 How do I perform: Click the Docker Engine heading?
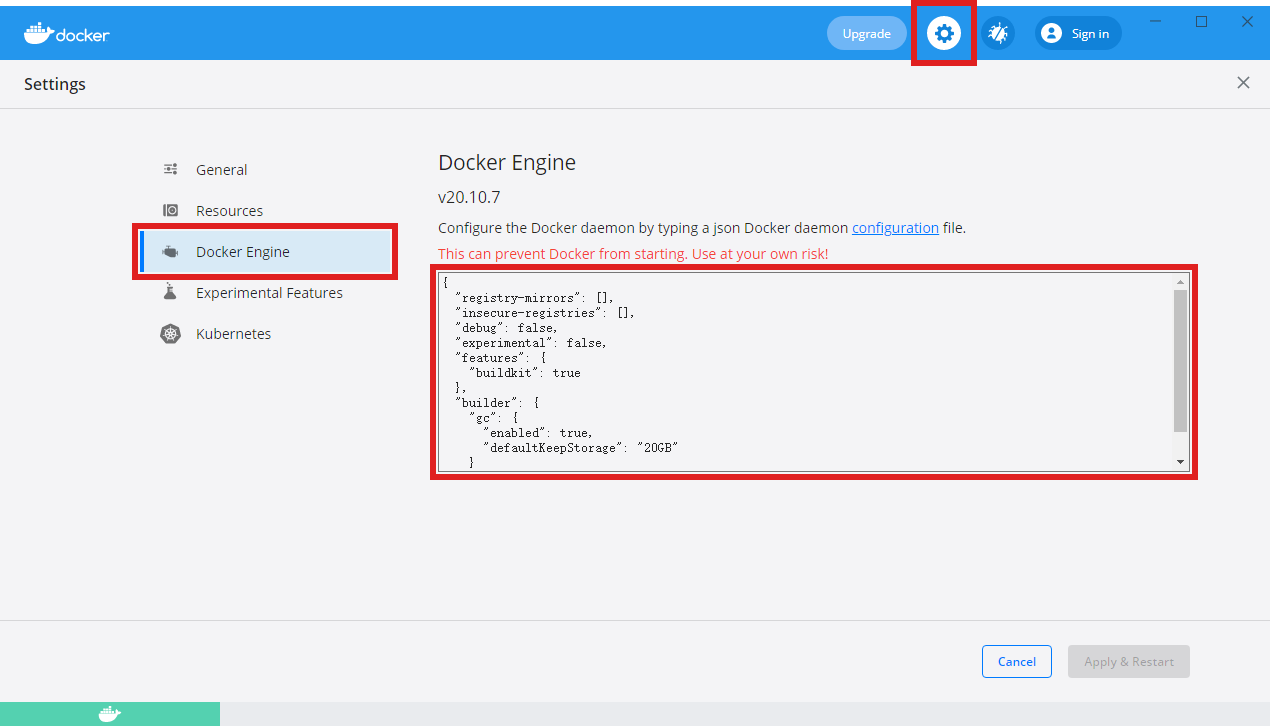(x=507, y=163)
